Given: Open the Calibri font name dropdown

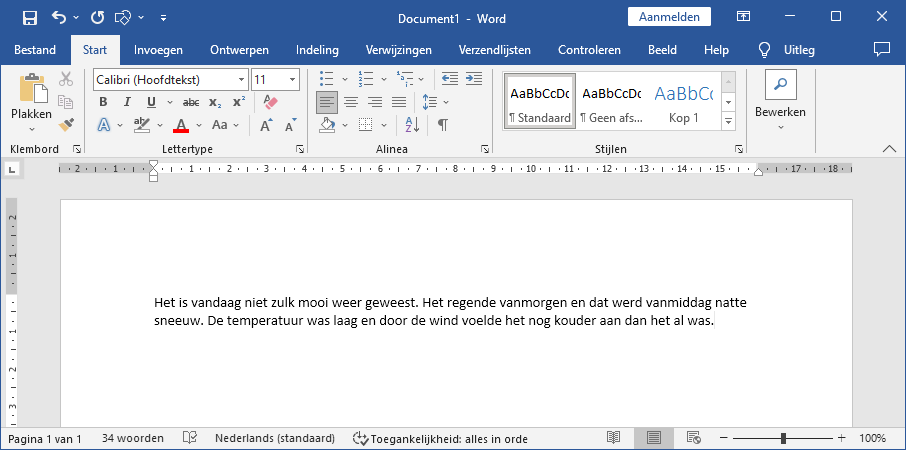Looking at the screenshot, I should [242, 79].
